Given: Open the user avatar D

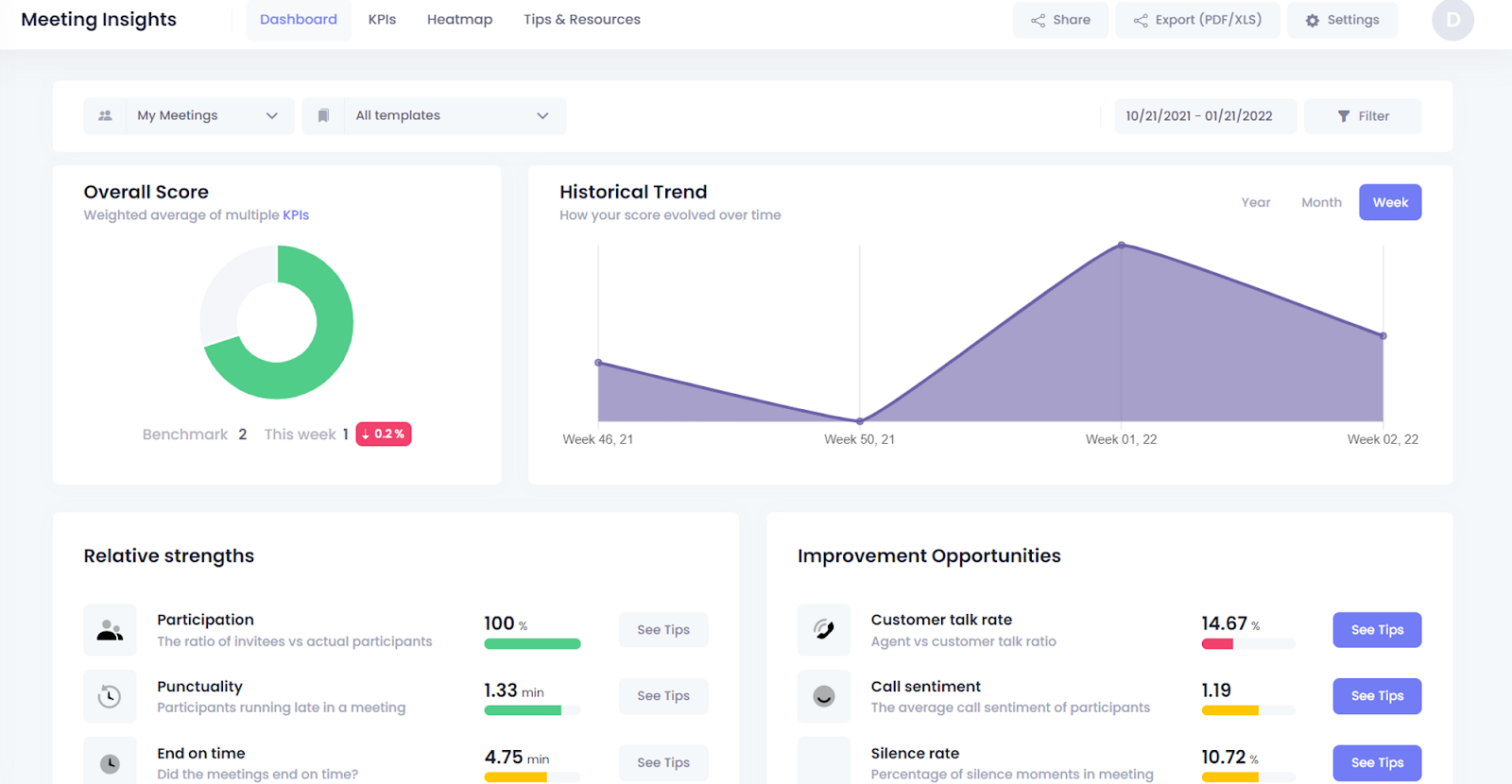Looking at the screenshot, I should point(1452,20).
